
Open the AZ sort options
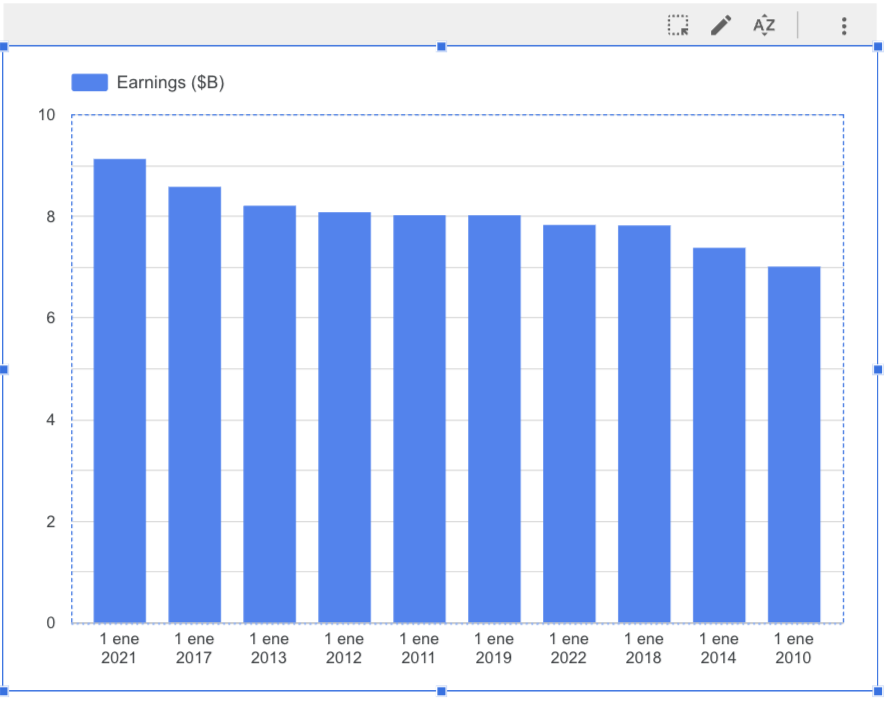(x=764, y=26)
